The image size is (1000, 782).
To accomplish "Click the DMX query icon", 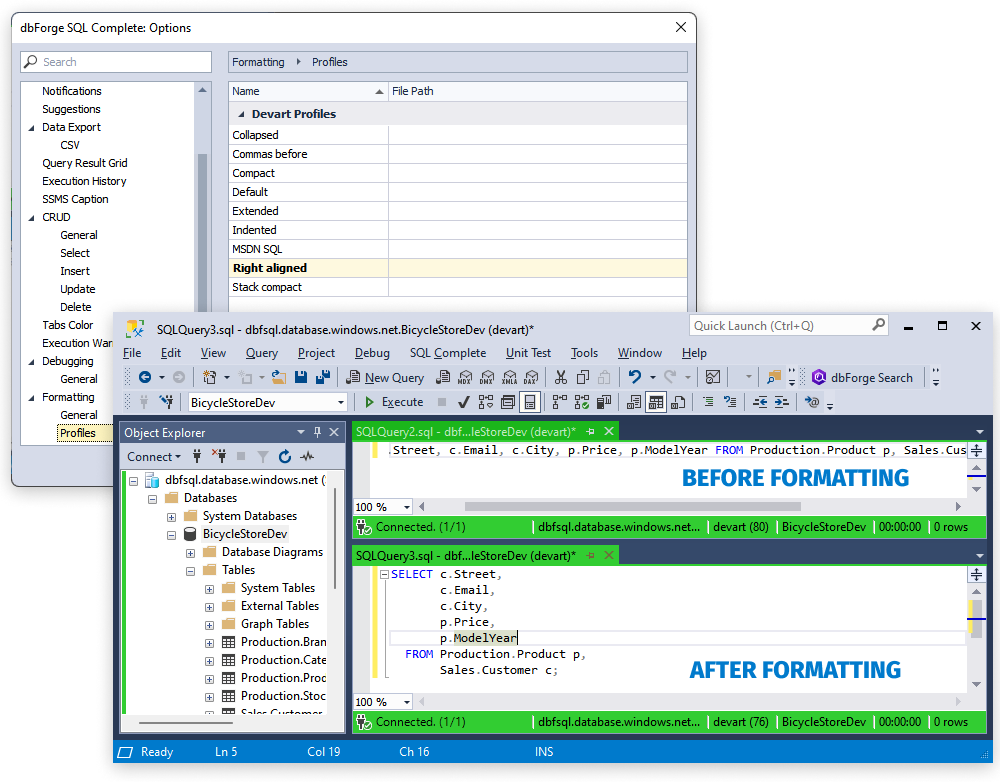I will [487, 378].
